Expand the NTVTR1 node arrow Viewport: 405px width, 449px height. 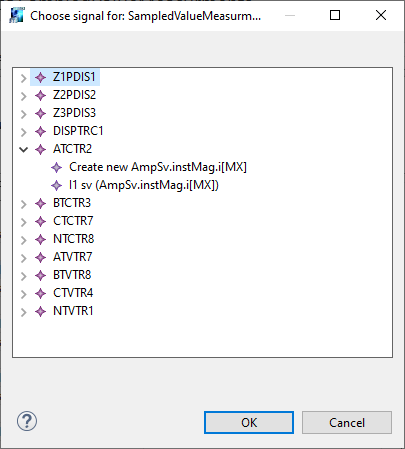click(23, 312)
